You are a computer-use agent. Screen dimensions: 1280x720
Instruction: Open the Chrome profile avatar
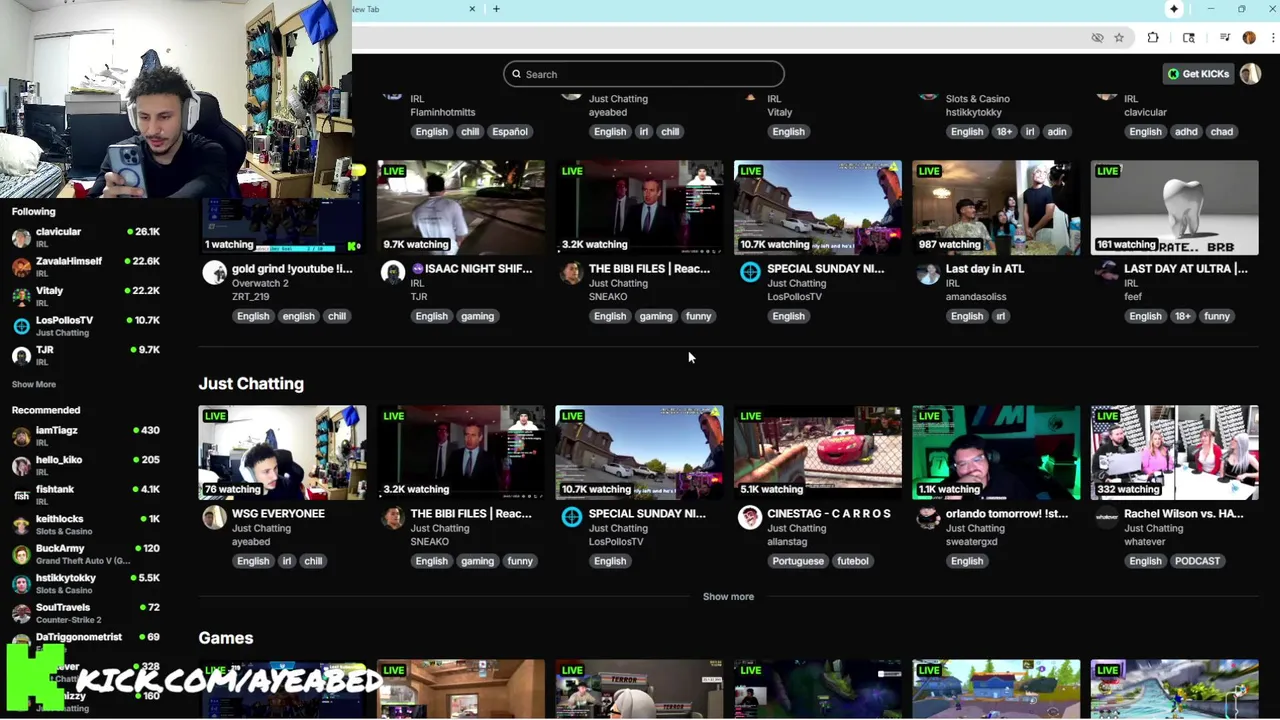(1249, 38)
